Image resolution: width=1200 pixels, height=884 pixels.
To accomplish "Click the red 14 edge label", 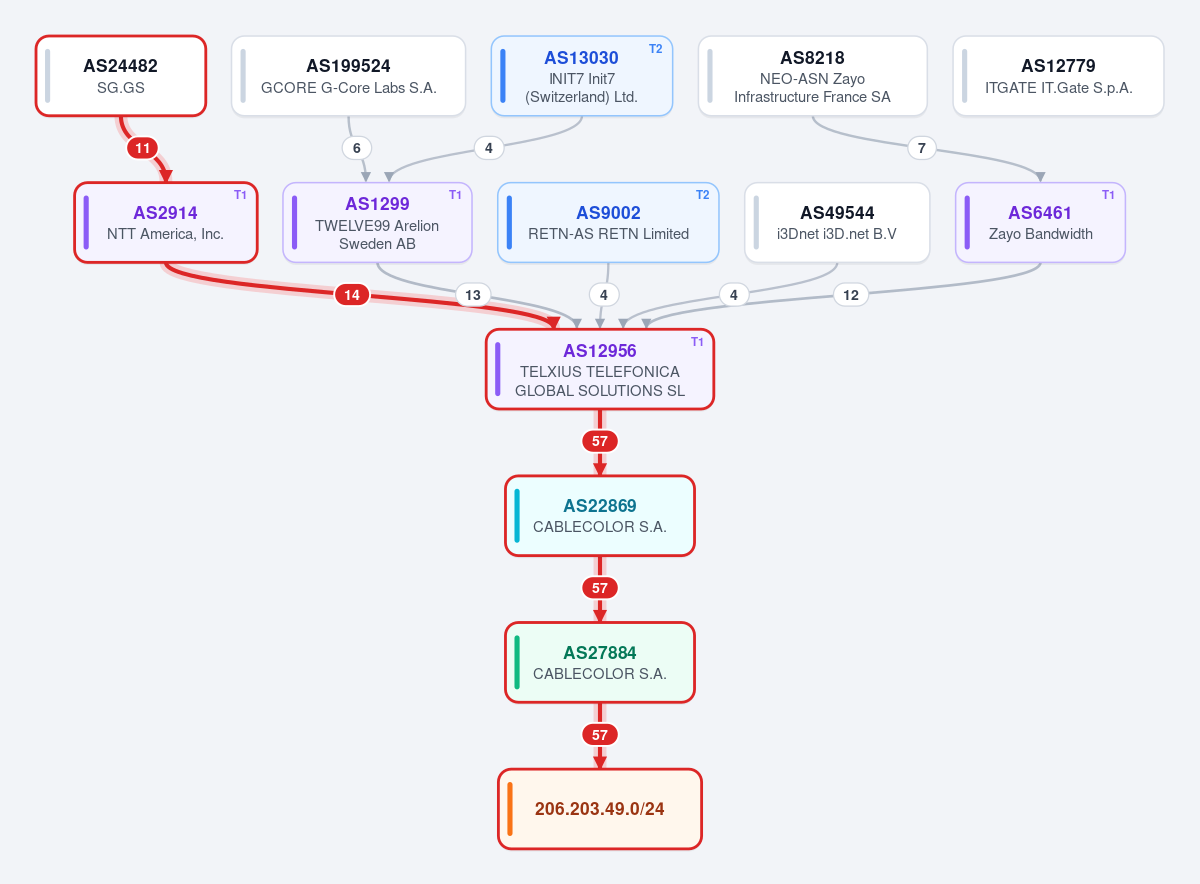I will 352,295.
